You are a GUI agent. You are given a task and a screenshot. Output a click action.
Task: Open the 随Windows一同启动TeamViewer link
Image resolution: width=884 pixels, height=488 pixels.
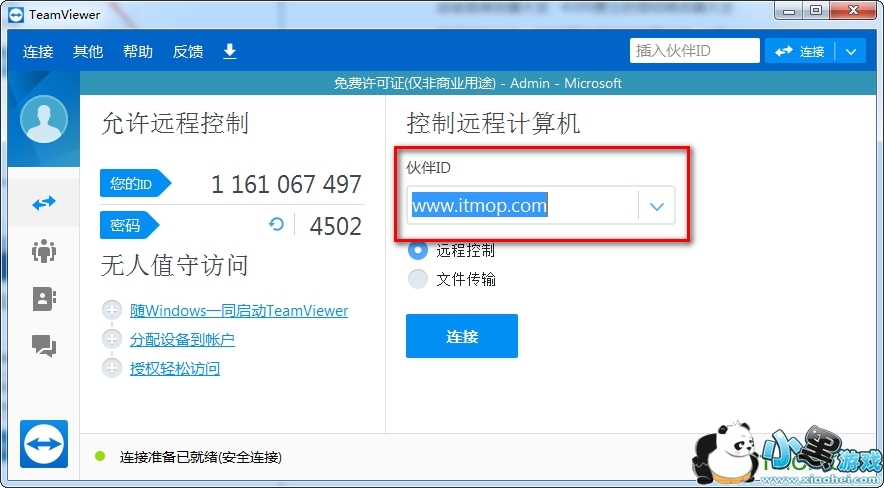(x=239, y=310)
